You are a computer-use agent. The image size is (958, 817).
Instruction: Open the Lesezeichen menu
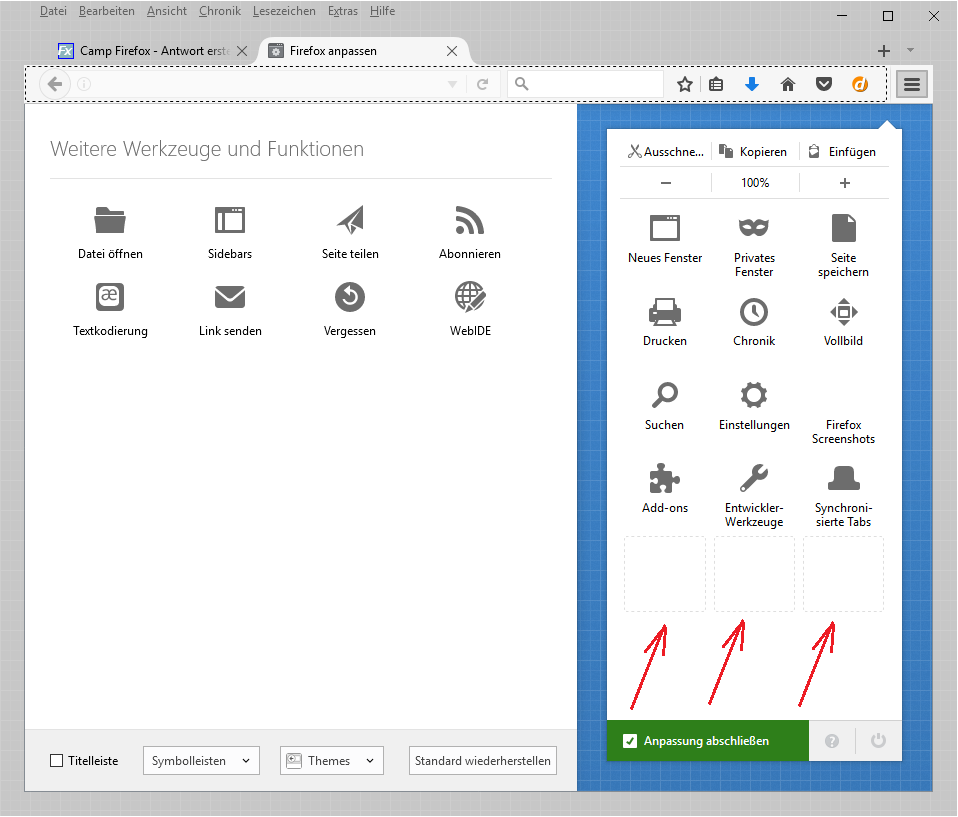(x=284, y=11)
